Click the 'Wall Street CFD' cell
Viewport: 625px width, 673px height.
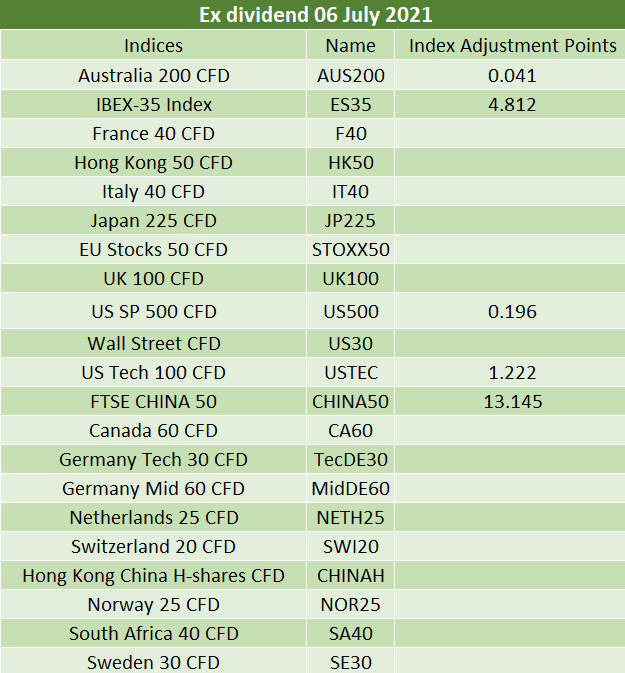[153, 343]
